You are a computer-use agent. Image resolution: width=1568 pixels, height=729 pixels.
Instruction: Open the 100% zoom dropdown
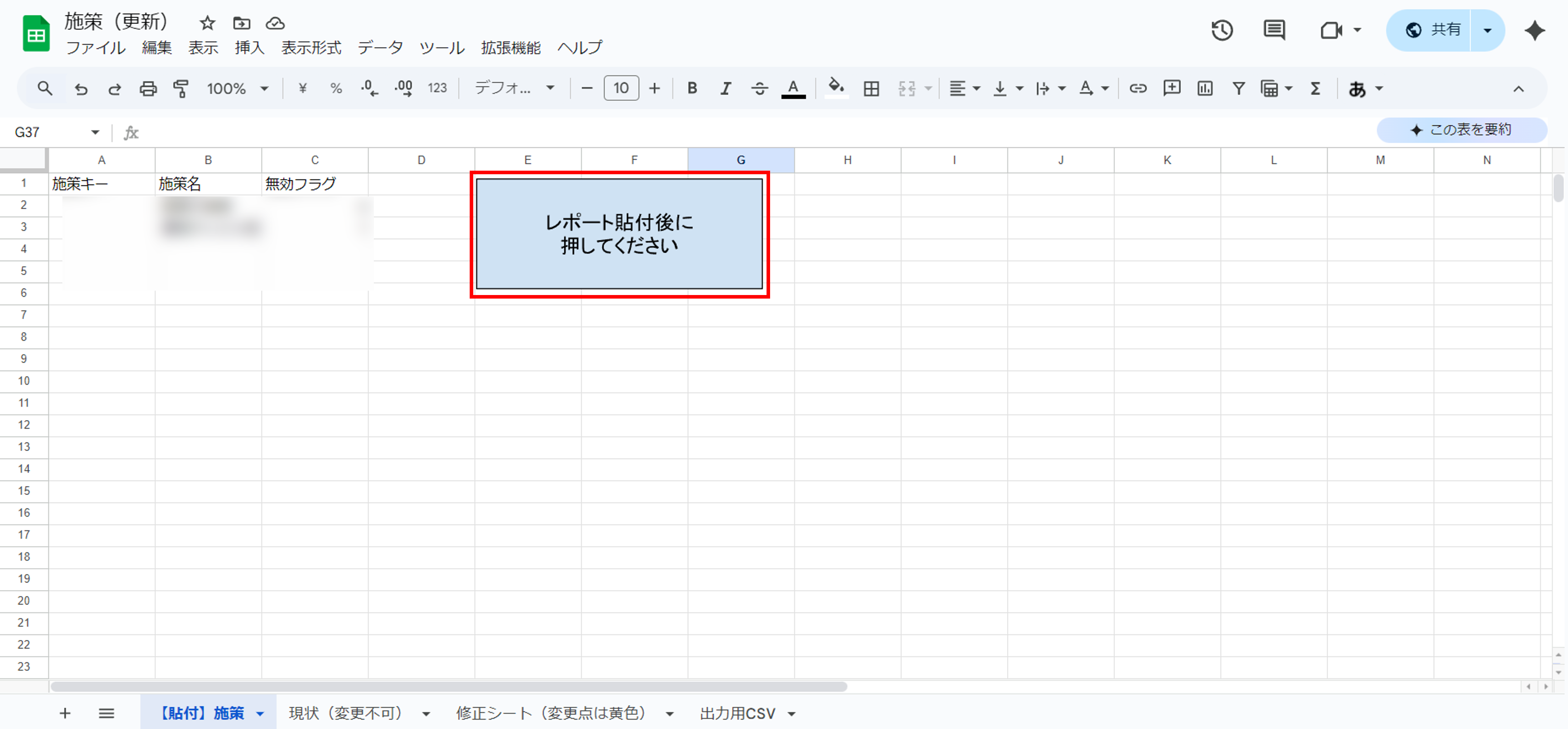tap(237, 88)
